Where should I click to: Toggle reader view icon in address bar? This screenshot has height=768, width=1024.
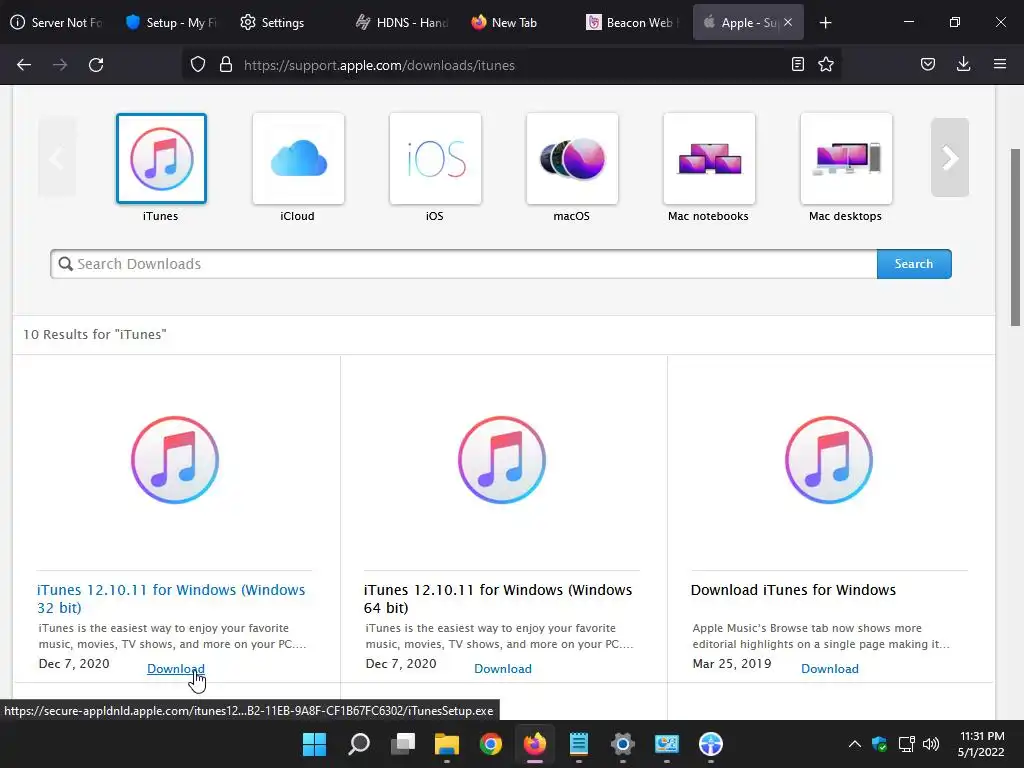tap(797, 64)
